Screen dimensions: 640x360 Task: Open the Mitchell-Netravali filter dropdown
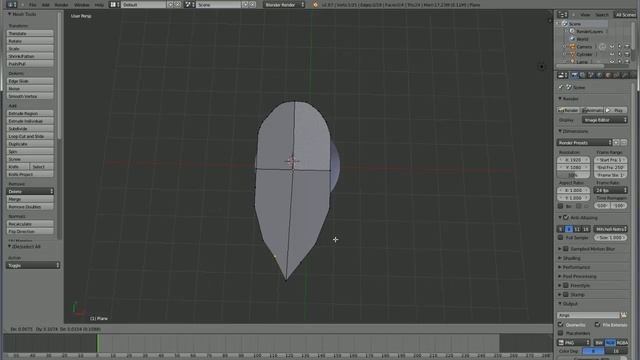tap(611, 229)
